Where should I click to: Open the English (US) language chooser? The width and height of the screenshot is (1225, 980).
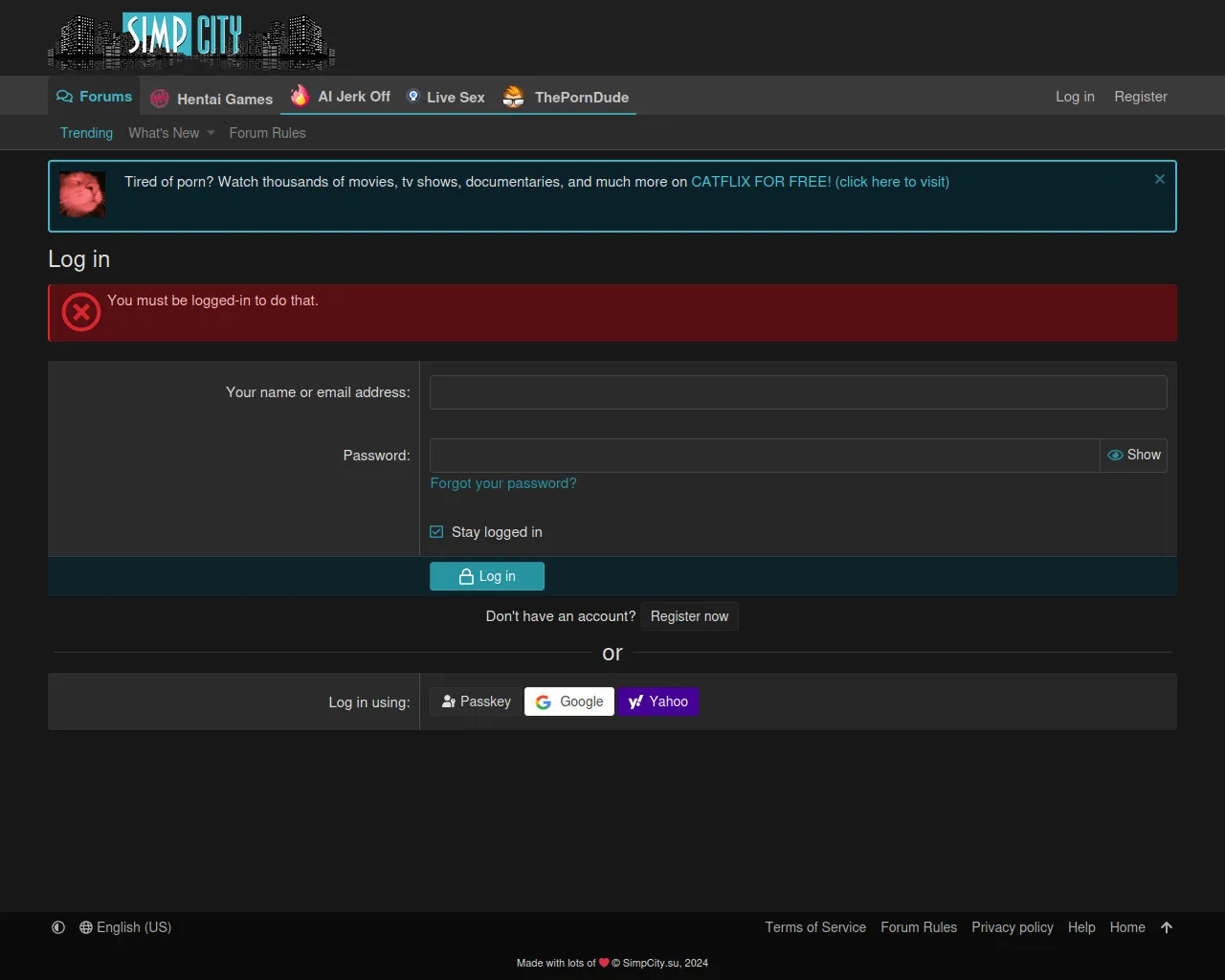125,927
